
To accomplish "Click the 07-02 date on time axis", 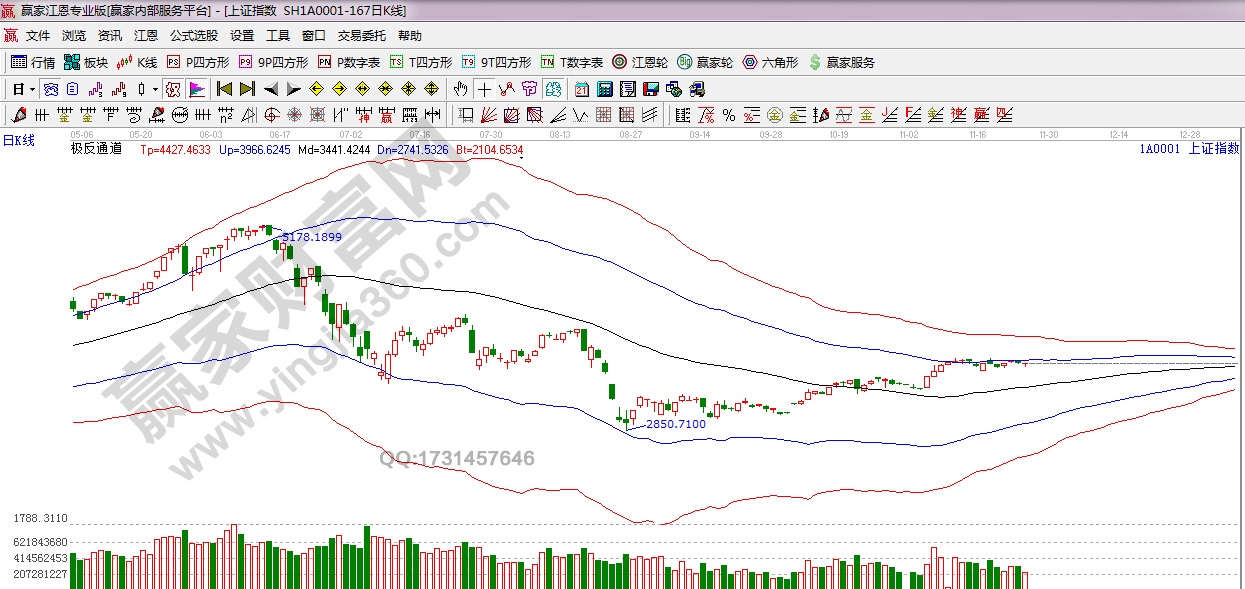I will [351, 133].
